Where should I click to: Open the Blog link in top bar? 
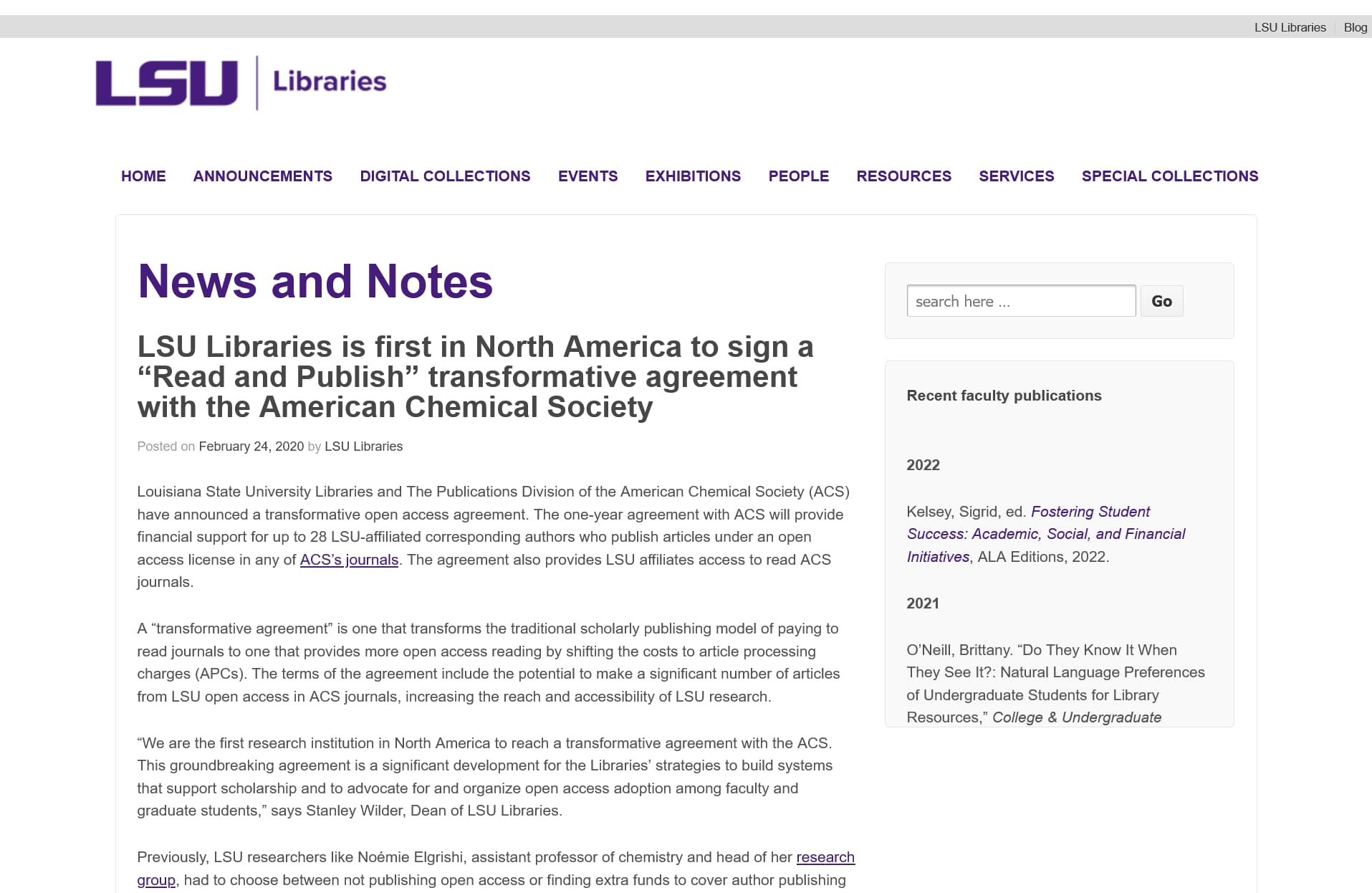pyautogui.click(x=1355, y=27)
